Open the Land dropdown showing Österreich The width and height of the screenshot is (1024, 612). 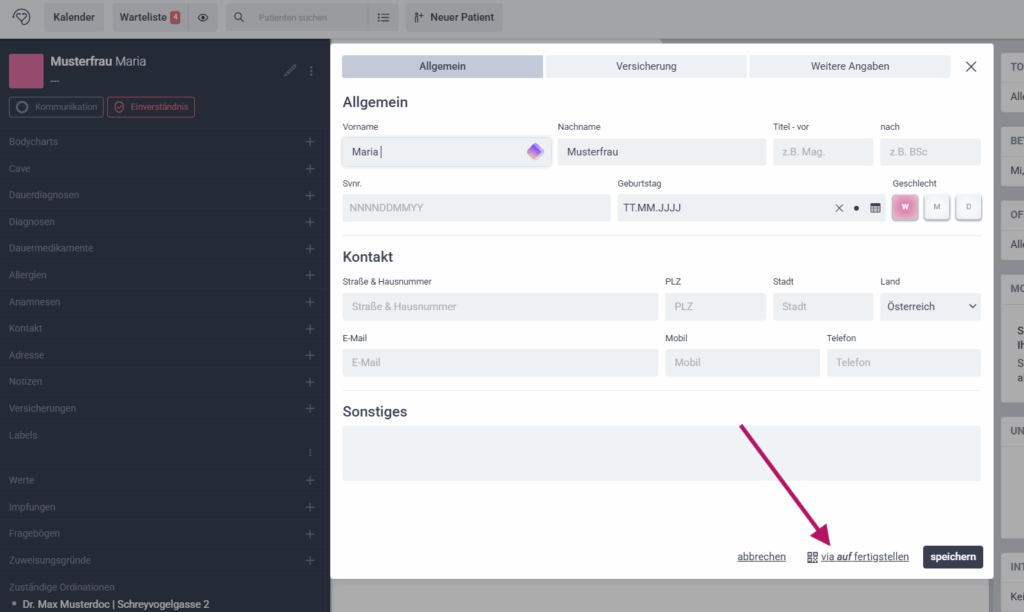coord(930,307)
